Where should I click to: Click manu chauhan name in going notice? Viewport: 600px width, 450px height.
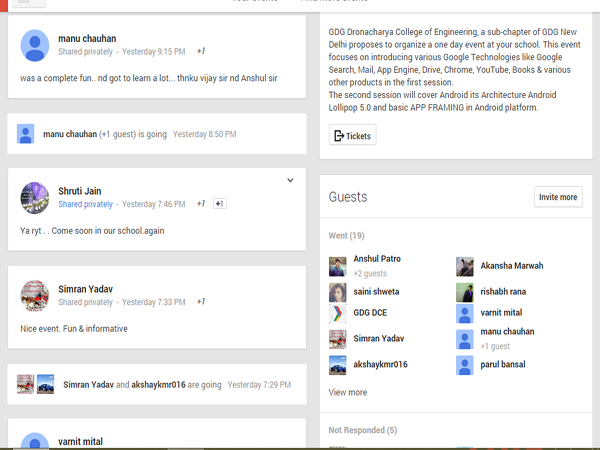coord(70,134)
